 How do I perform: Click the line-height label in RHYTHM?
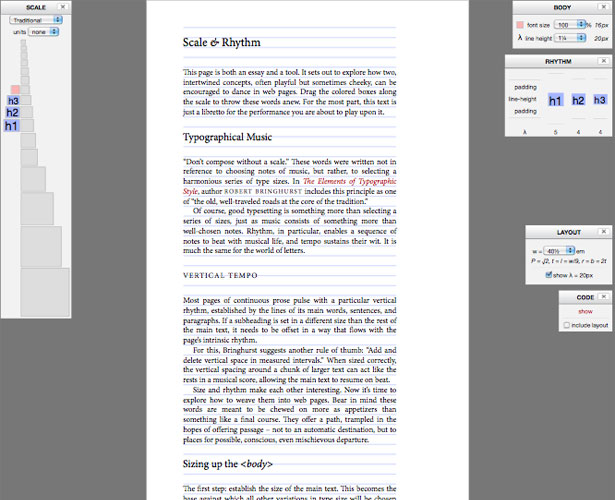522,99
